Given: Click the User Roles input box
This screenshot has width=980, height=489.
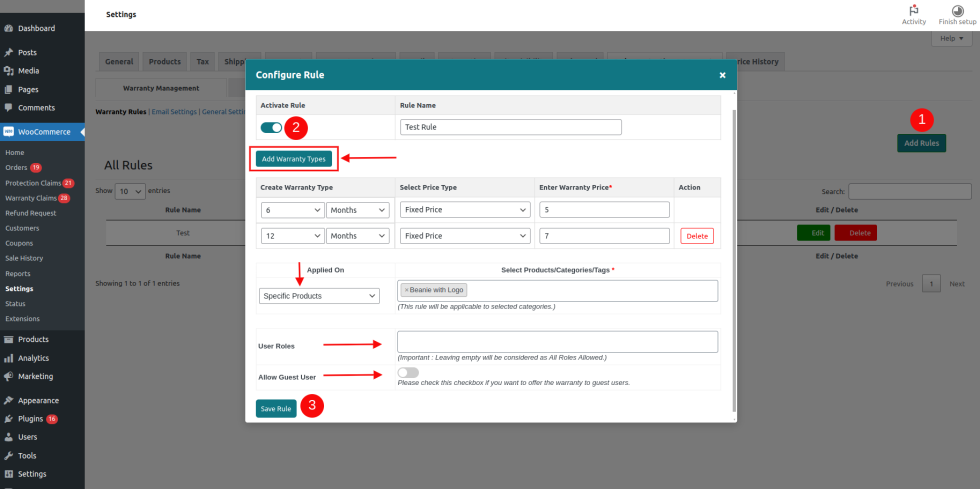Looking at the screenshot, I should (x=558, y=342).
